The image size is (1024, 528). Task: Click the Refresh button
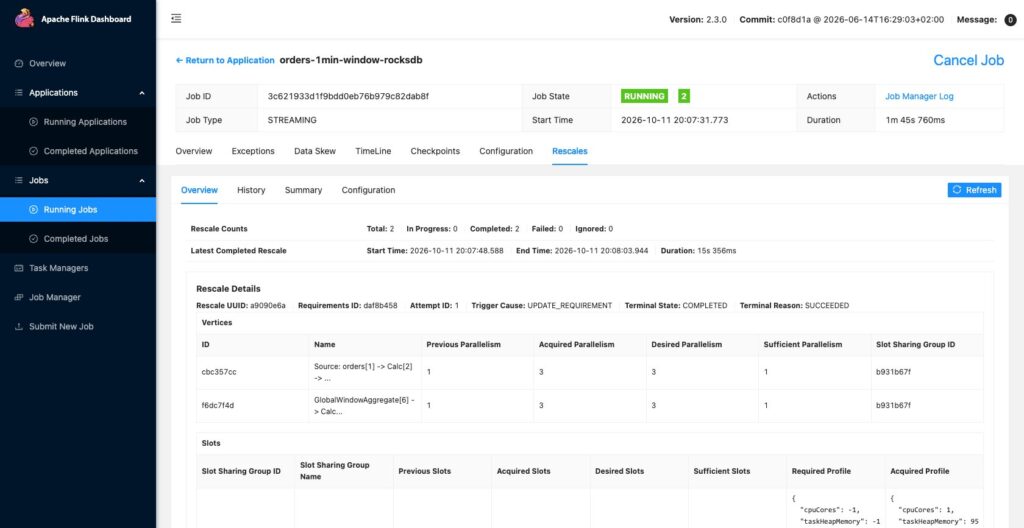[x=974, y=190]
